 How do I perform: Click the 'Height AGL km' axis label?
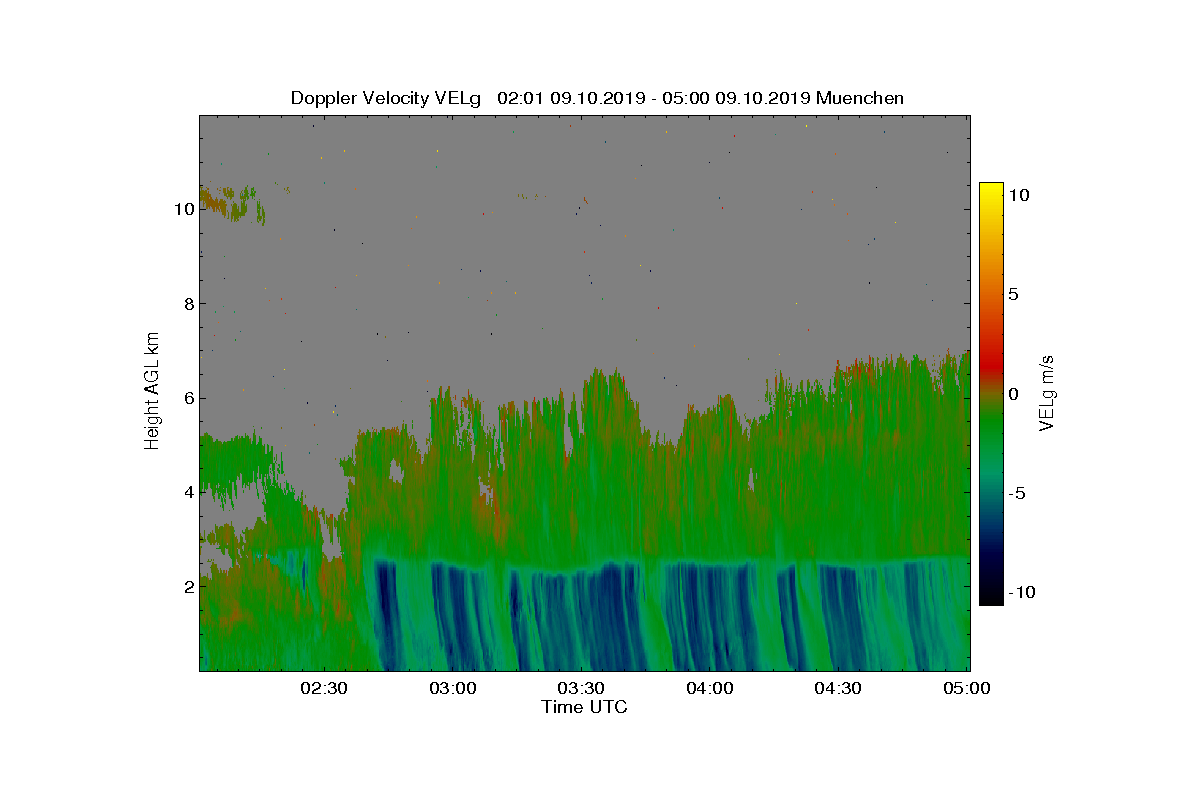click(x=152, y=390)
